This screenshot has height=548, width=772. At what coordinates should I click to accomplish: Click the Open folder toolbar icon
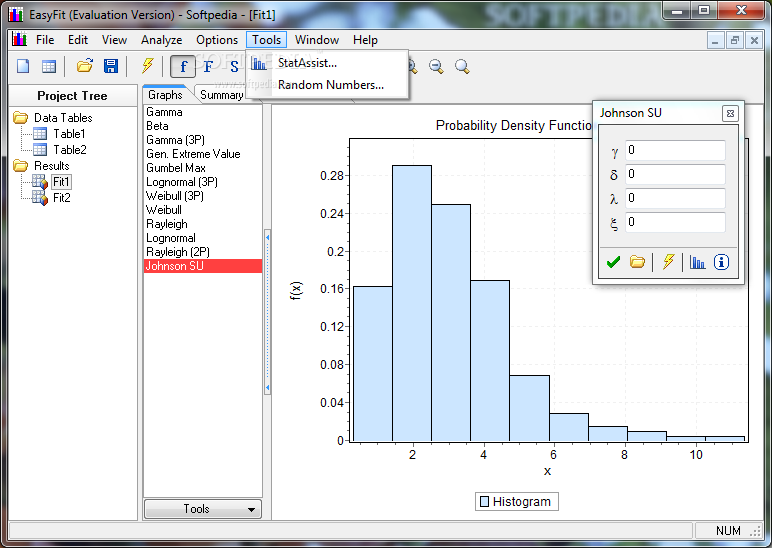[x=85, y=65]
